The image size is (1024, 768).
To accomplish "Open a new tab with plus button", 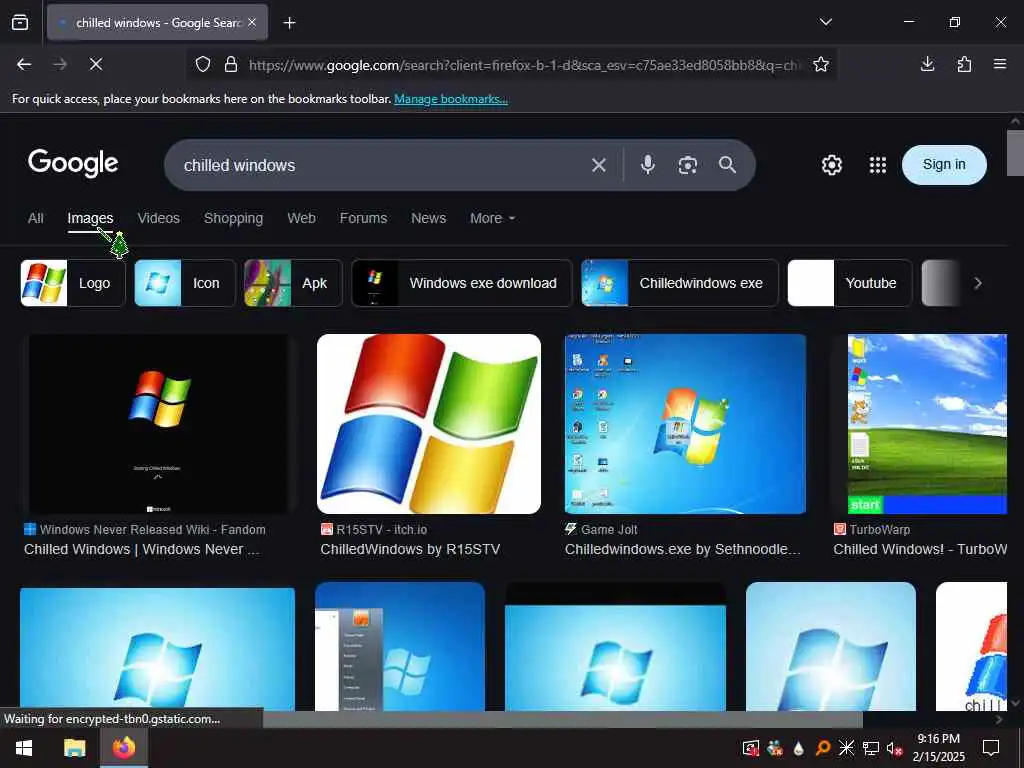I will coord(289,23).
